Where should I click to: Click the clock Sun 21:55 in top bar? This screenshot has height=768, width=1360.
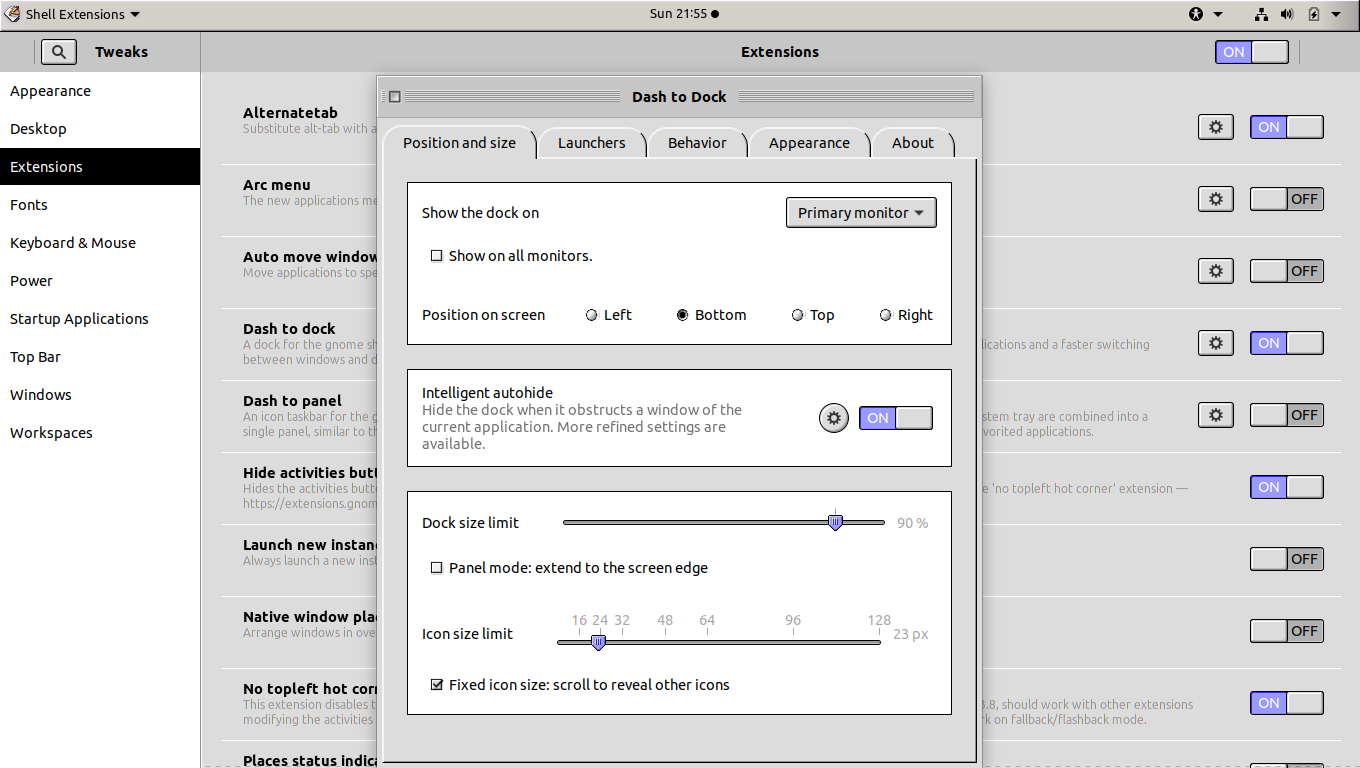[684, 14]
